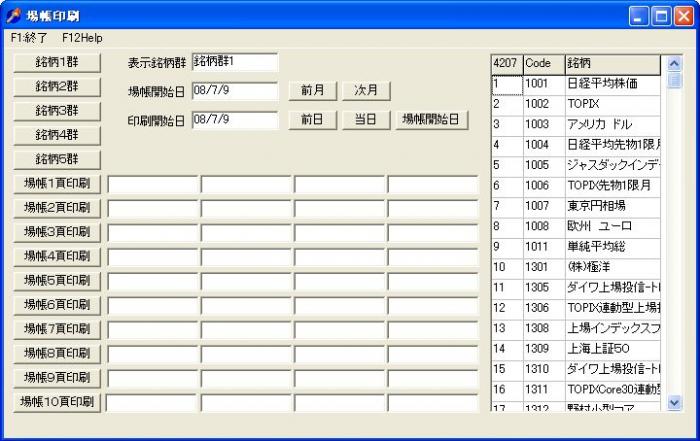Click the 場帳5頁印刷 button
The height and width of the screenshot is (441, 700).
pyautogui.click(x=56, y=280)
